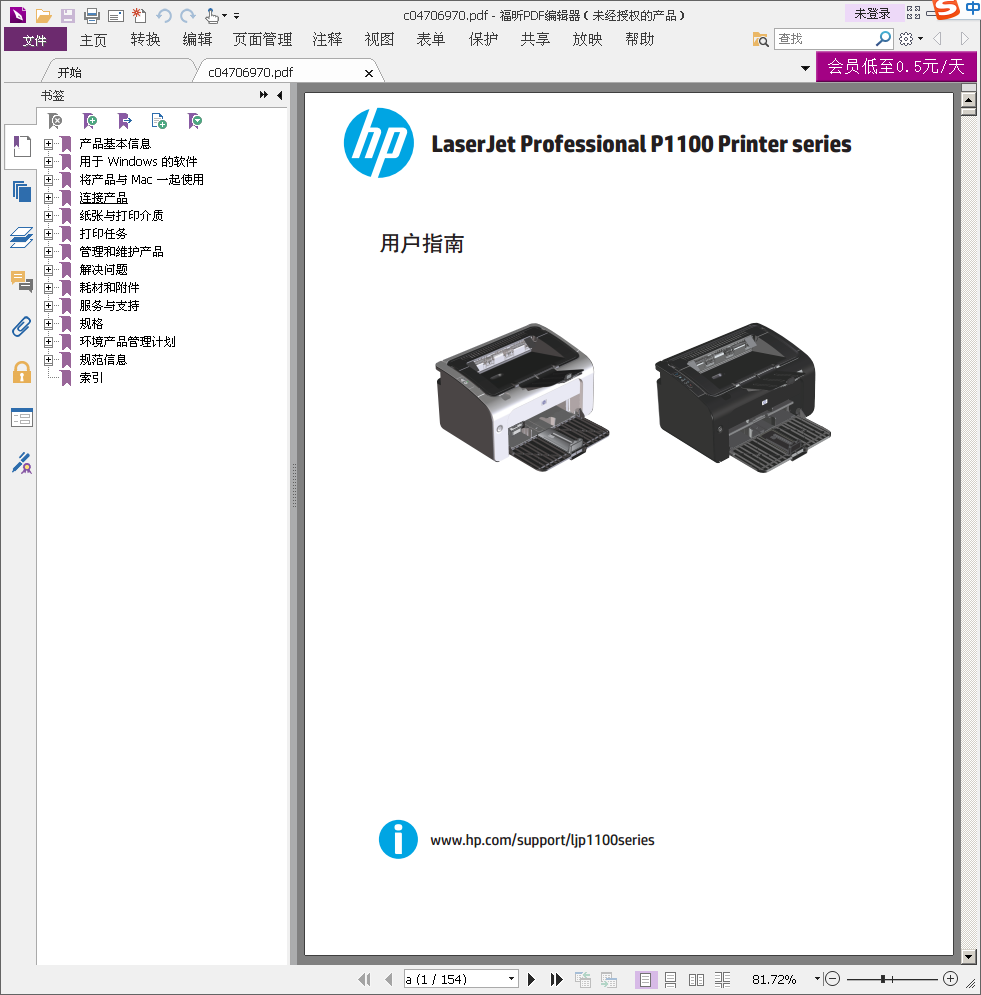Click the undo arrow icon
This screenshot has height=995, width=981.
tap(164, 15)
